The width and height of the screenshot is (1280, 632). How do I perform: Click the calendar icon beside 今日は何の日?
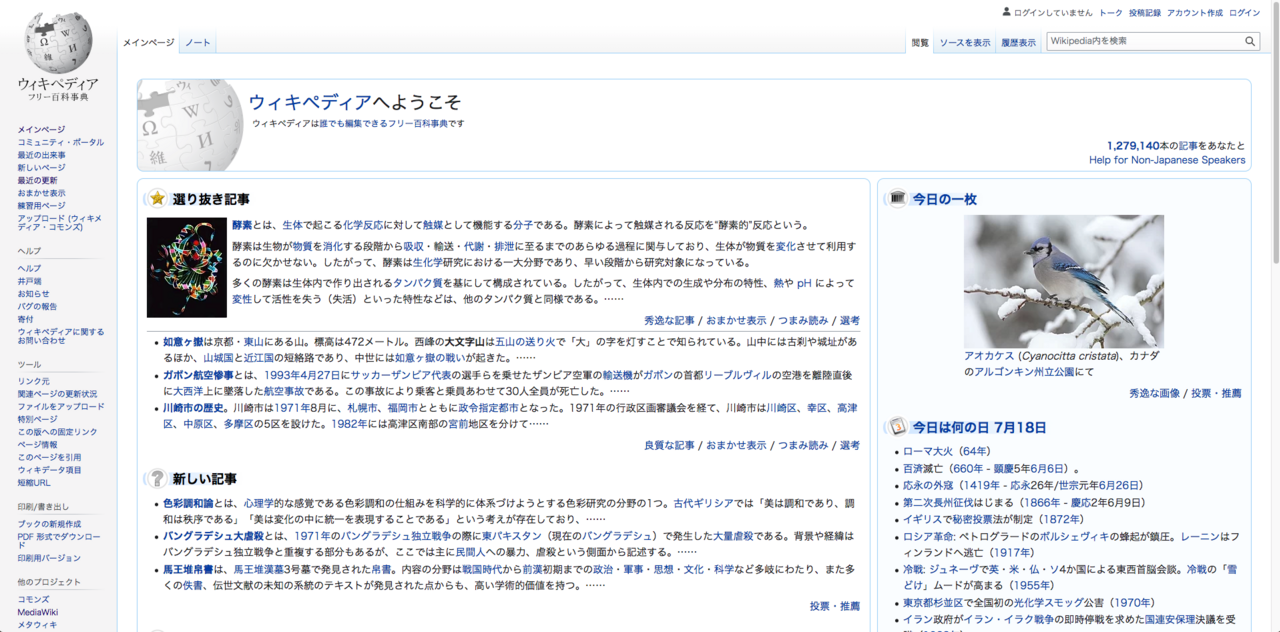(x=897, y=427)
